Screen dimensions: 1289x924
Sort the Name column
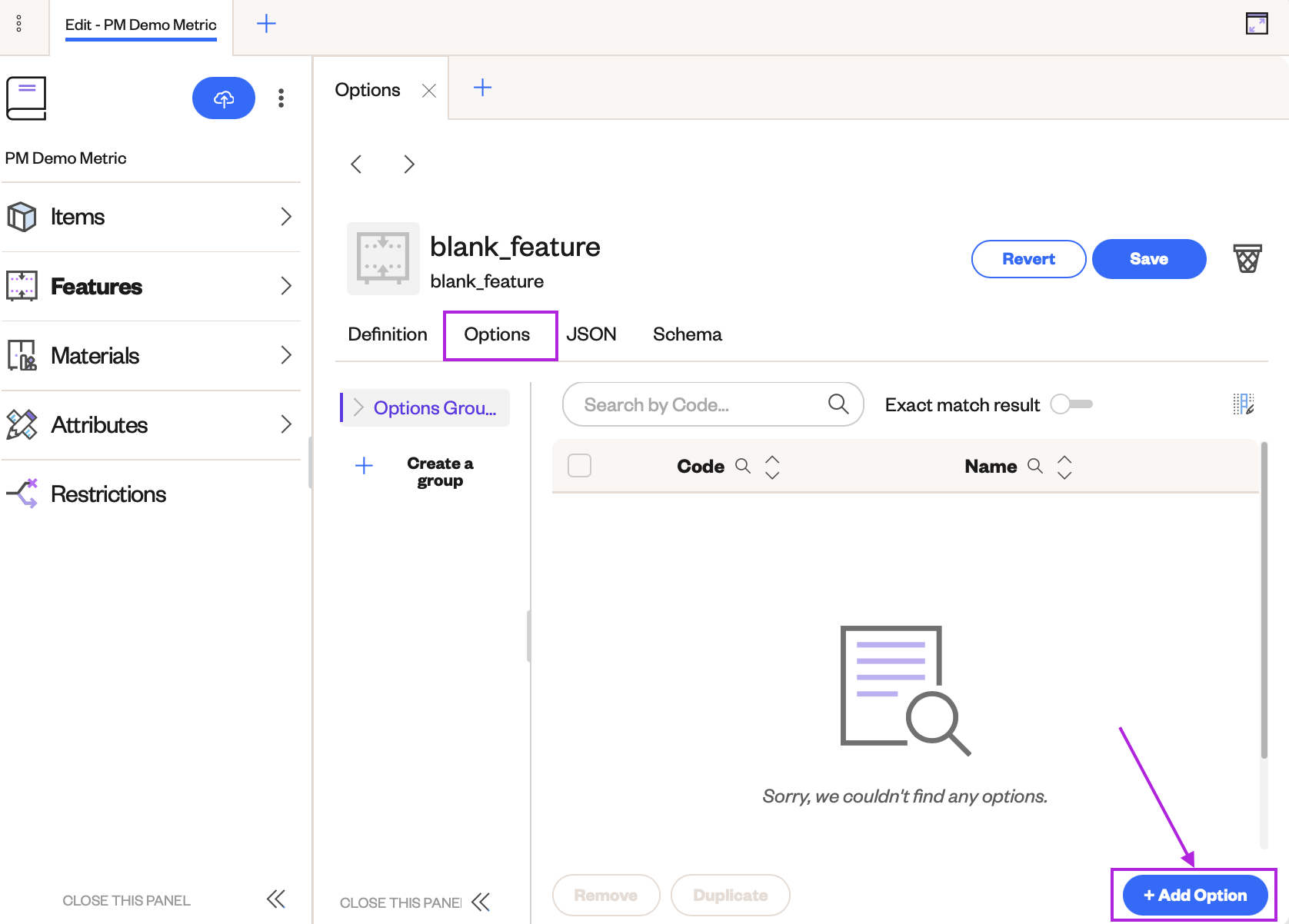click(x=1064, y=467)
